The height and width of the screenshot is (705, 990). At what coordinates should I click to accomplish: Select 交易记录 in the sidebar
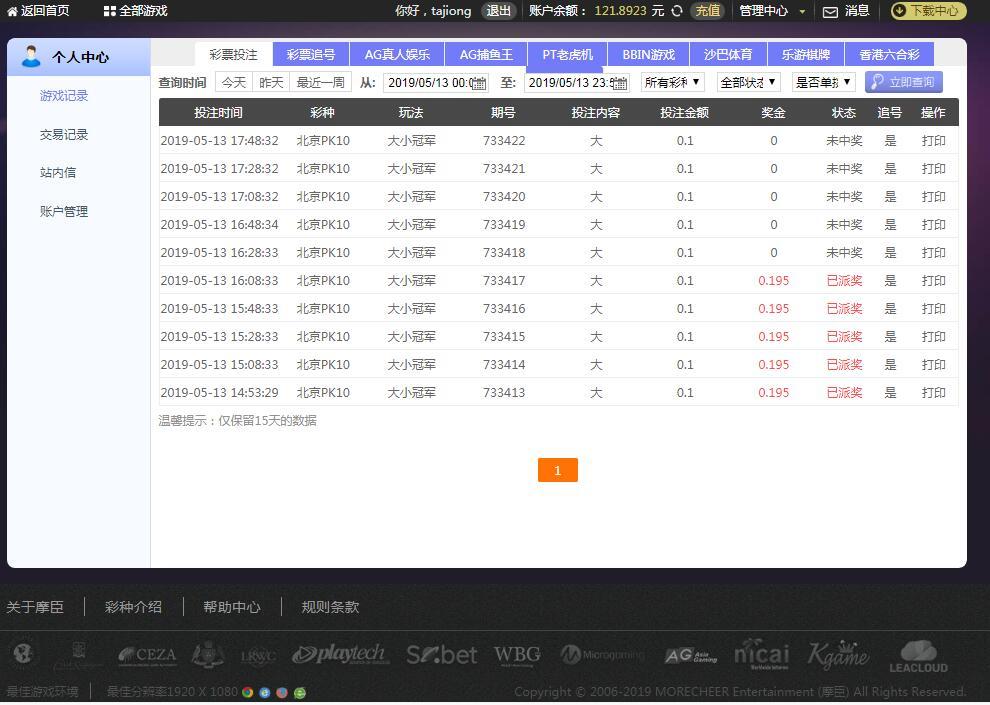(64, 134)
